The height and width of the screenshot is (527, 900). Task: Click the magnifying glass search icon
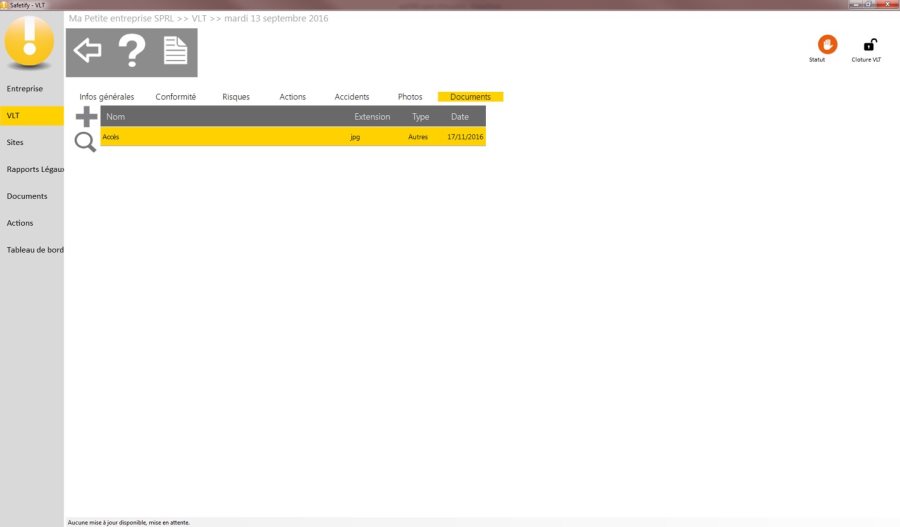point(85,141)
